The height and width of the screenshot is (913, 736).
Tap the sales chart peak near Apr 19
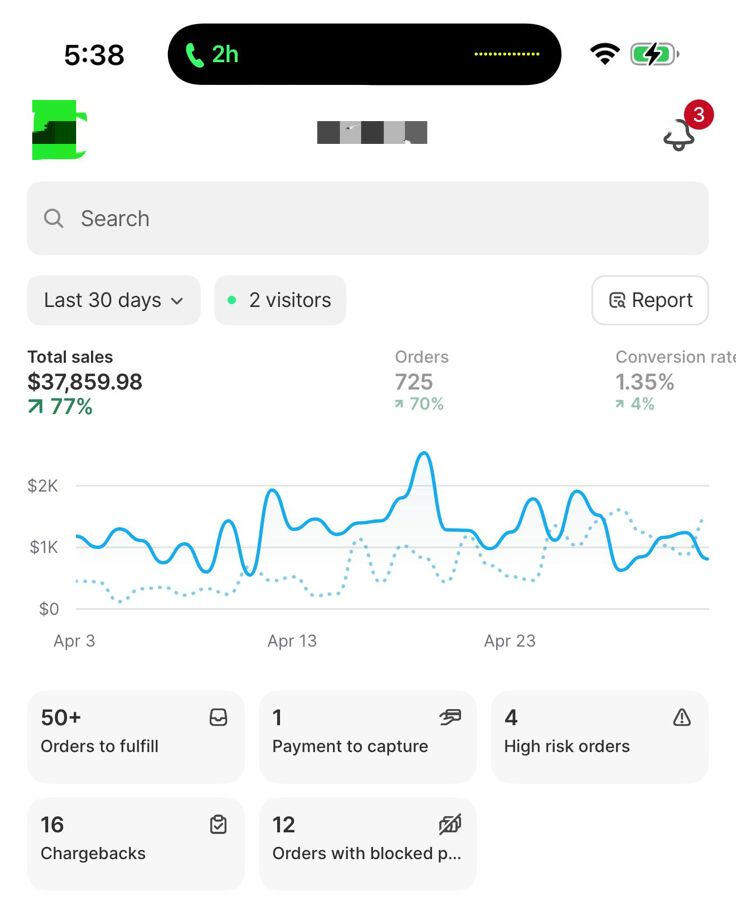(424, 455)
